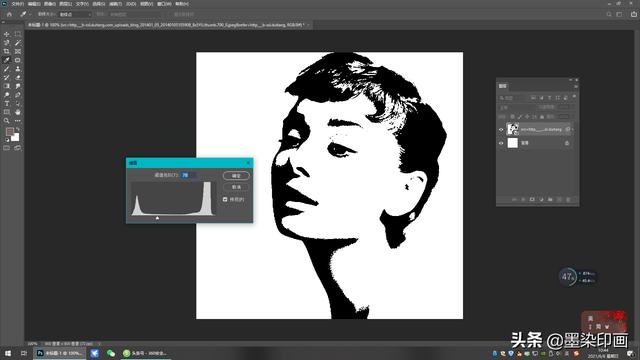Image resolution: width=640 pixels, height=360 pixels.
Task: Open the Layer menu
Action: pyautogui.click(x=65, y=4)
